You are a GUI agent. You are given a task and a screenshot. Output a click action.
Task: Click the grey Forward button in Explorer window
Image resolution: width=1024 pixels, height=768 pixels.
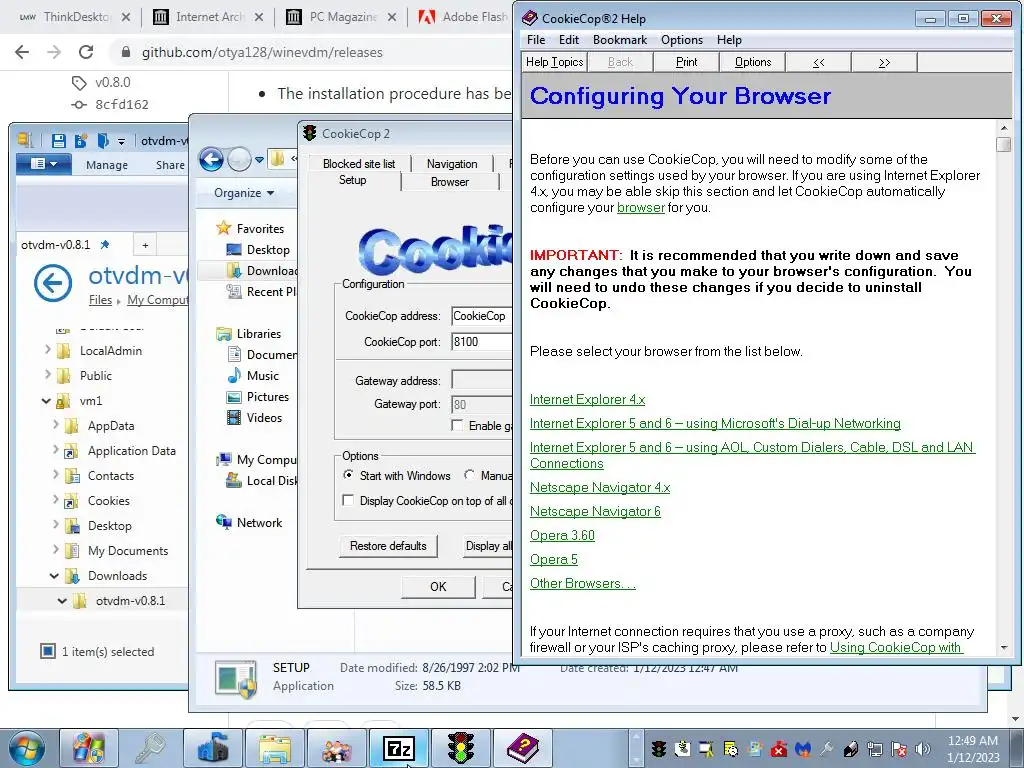[239, 159]
